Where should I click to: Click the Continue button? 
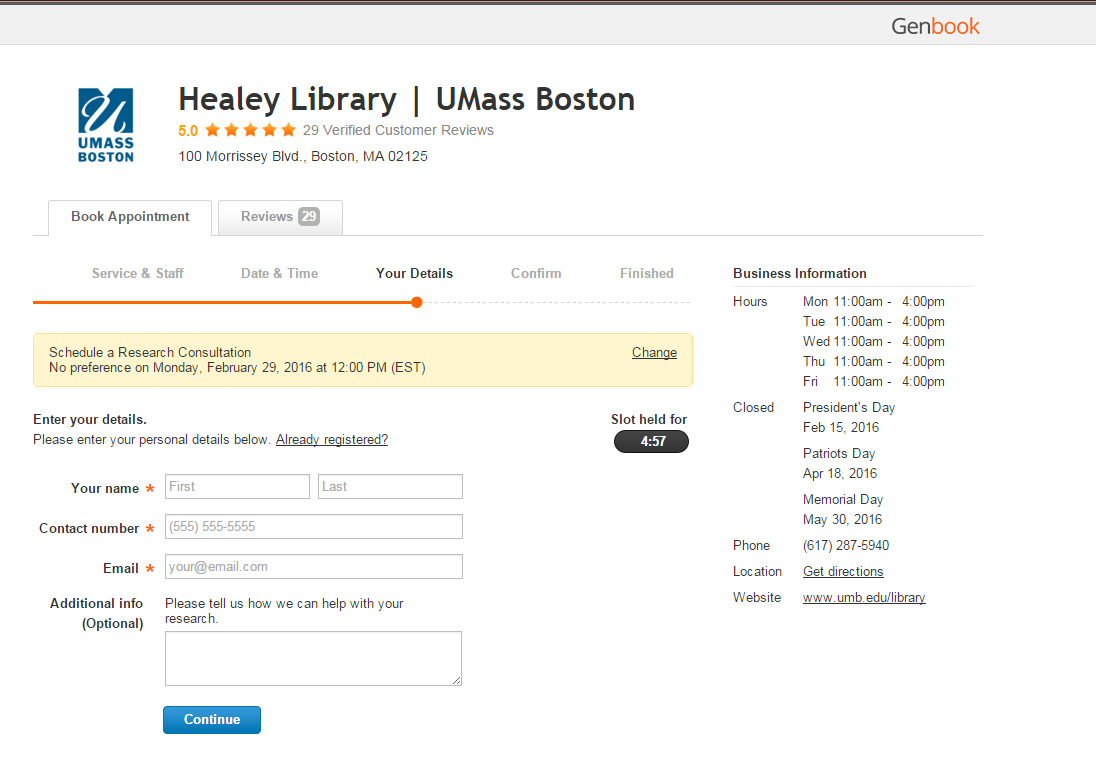212,720
